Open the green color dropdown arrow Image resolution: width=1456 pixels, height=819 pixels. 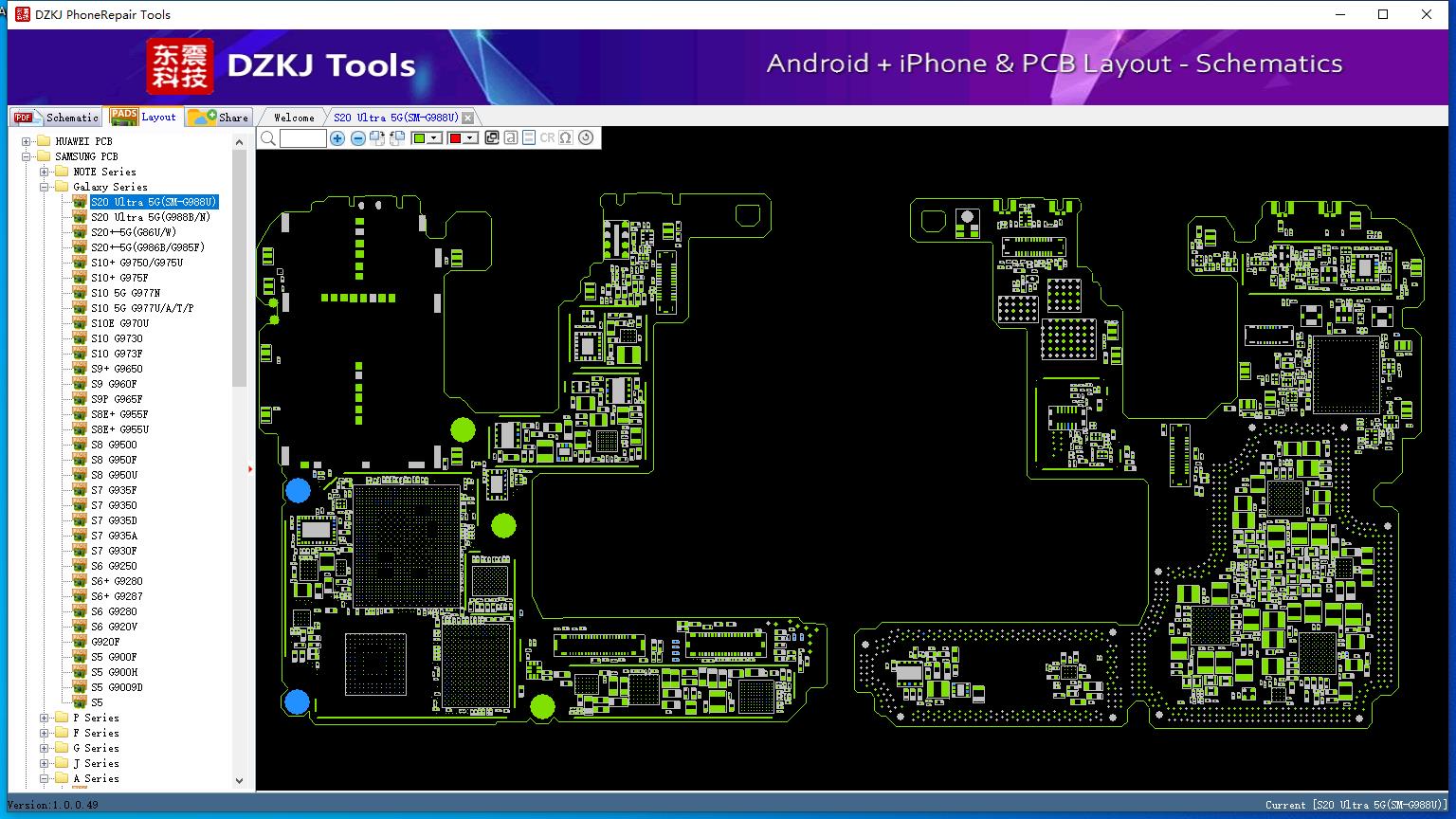pyautogui.click(x=434, y=138)
